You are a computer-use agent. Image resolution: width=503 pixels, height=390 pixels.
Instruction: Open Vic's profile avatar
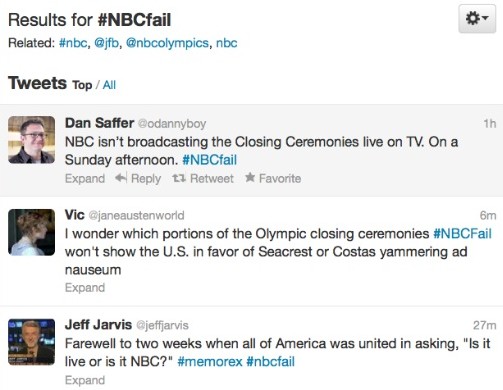click(x=32, y=232)
